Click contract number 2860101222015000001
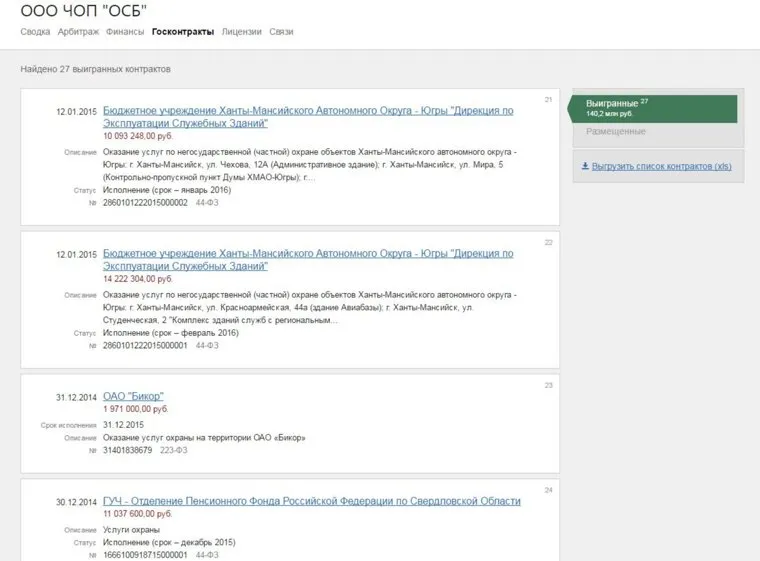 [x=146, y=345]
